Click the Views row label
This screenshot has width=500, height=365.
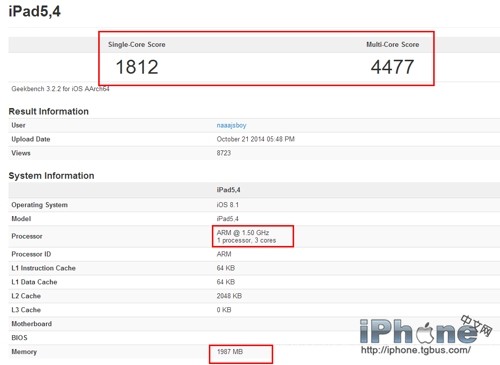[x=21, y=153]
